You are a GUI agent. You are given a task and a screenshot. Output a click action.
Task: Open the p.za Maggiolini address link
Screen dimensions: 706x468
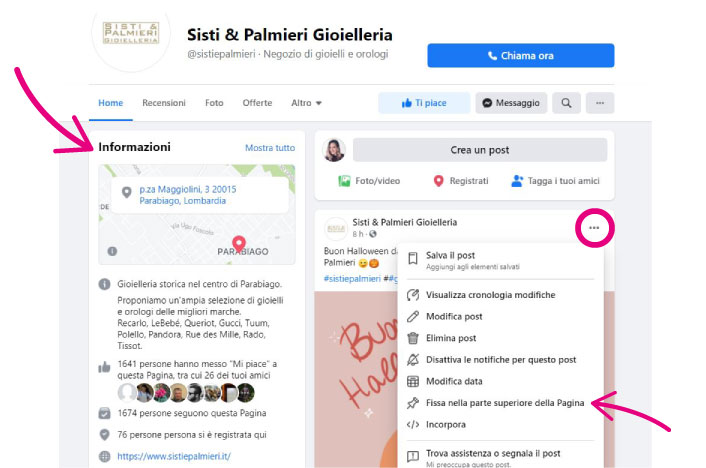[x=188, y=195]
